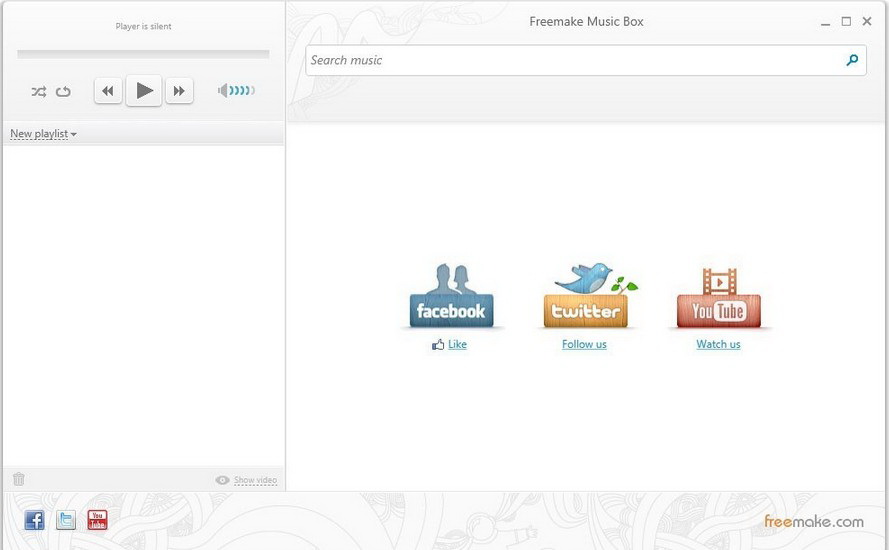Adjust the volume level bars

[x=242, y=90]
